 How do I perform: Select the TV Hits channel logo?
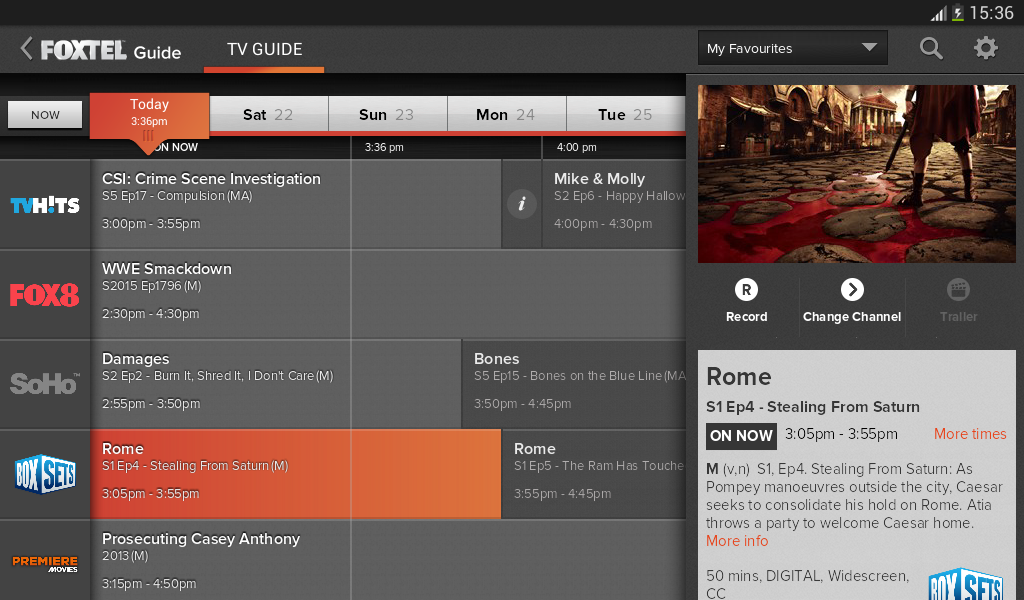click(x=45, y=205)
